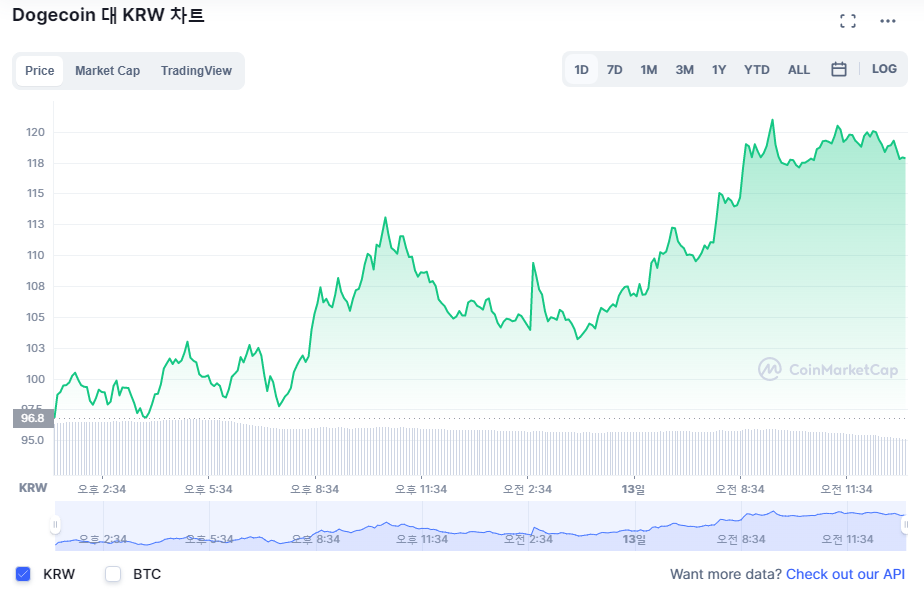Select the Price tab
The width and height of the screenshot is (924, 596).
pyautogui.click(x=39, y=71)
